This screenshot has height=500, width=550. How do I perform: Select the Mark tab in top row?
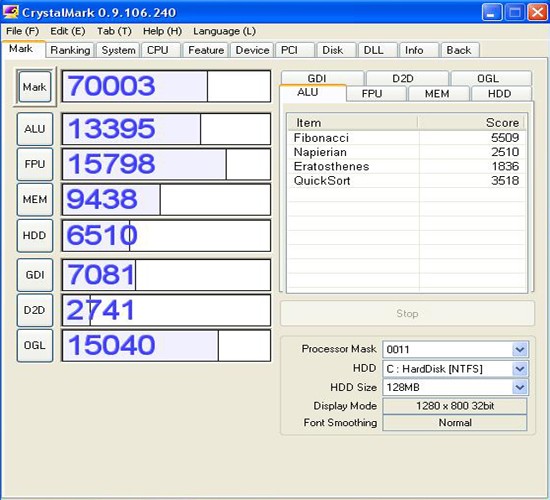[x=23, y=49]
